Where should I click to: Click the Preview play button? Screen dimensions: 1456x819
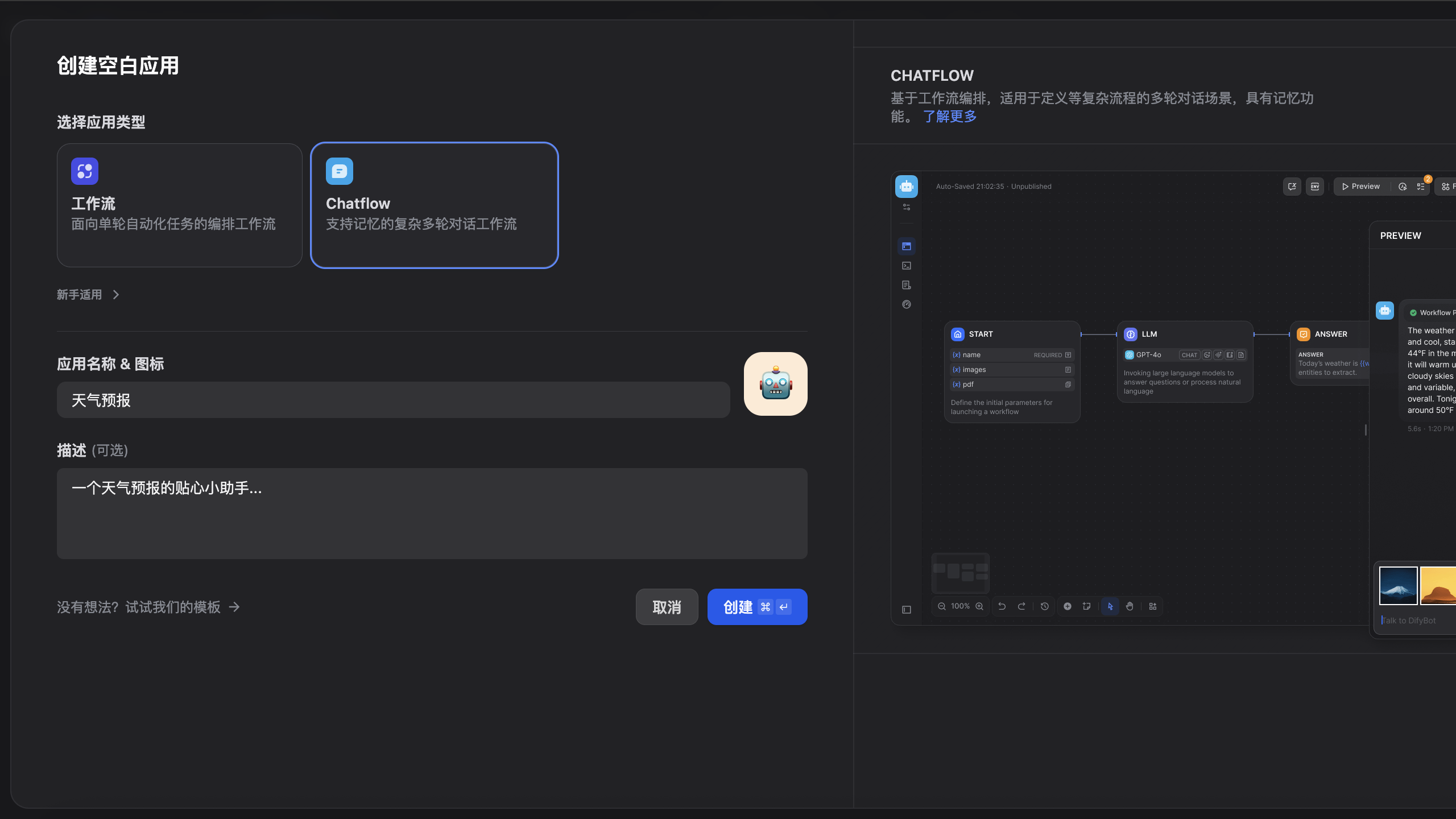point(1360,187)
